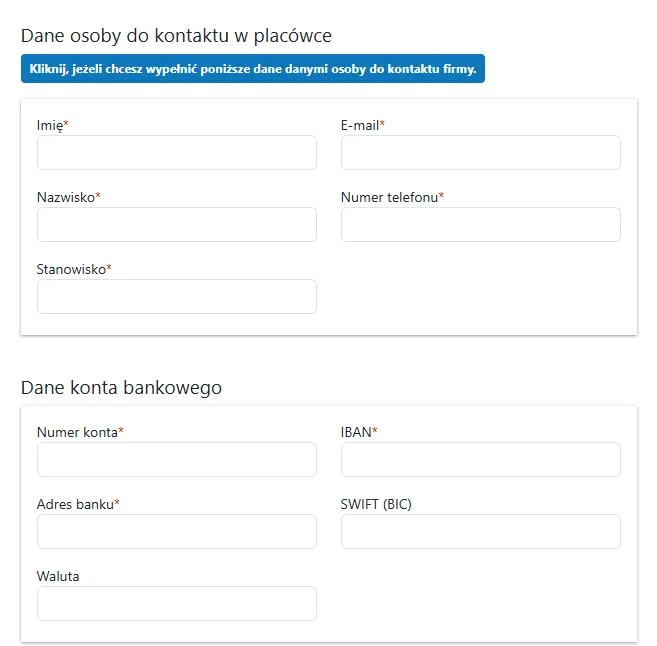Click the "E-mail" label text
This screenshot has width=657, height=646.
pyautogui.click(x=360, y=125)
